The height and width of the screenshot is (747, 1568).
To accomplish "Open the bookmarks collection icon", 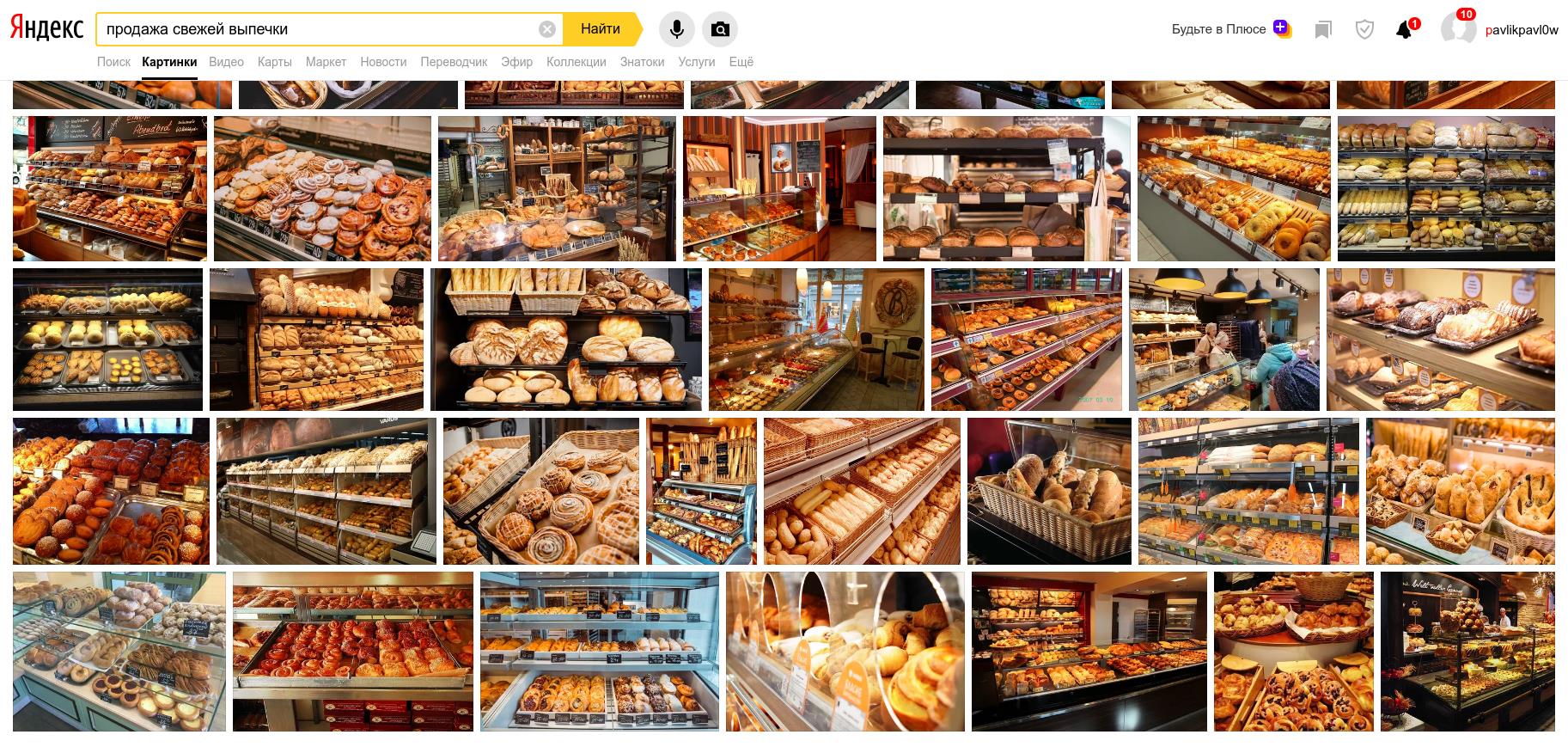I will [1323, 30].
